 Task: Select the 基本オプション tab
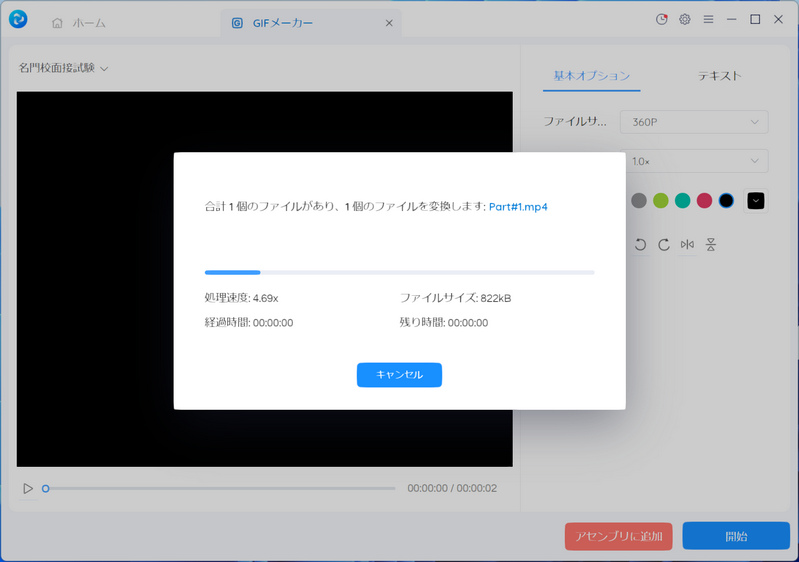(592, 76)
